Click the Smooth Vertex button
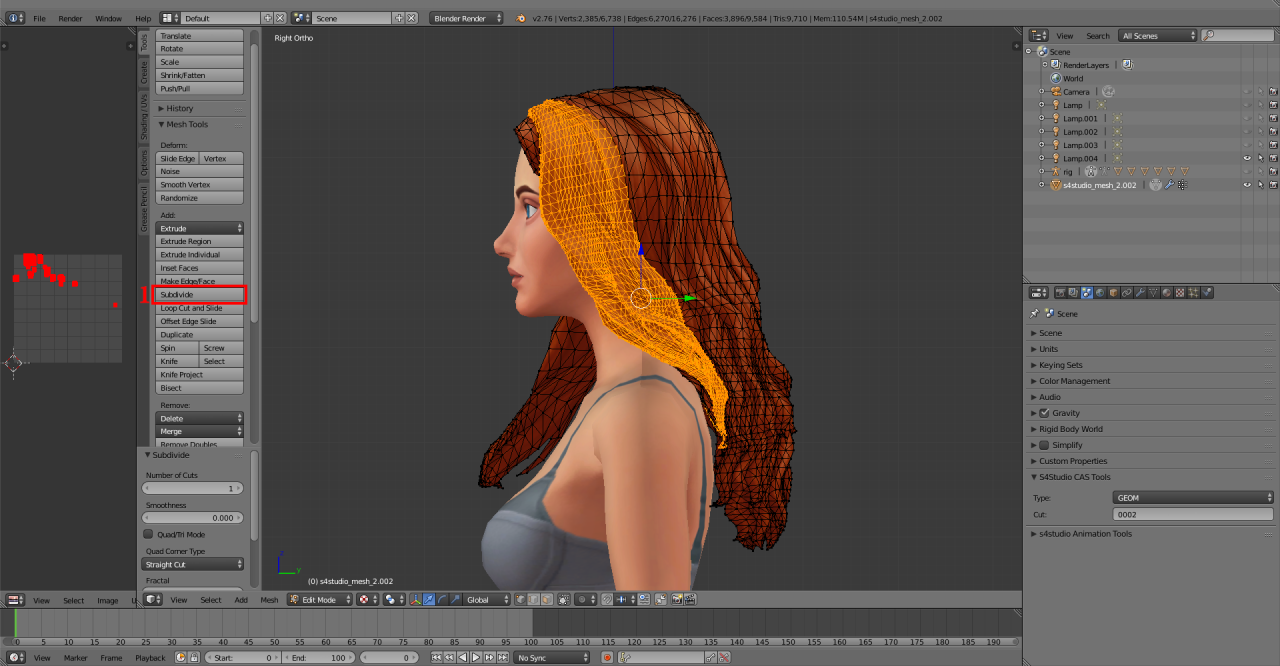This screenshot has width=1280, height=666. click(200, 185)
